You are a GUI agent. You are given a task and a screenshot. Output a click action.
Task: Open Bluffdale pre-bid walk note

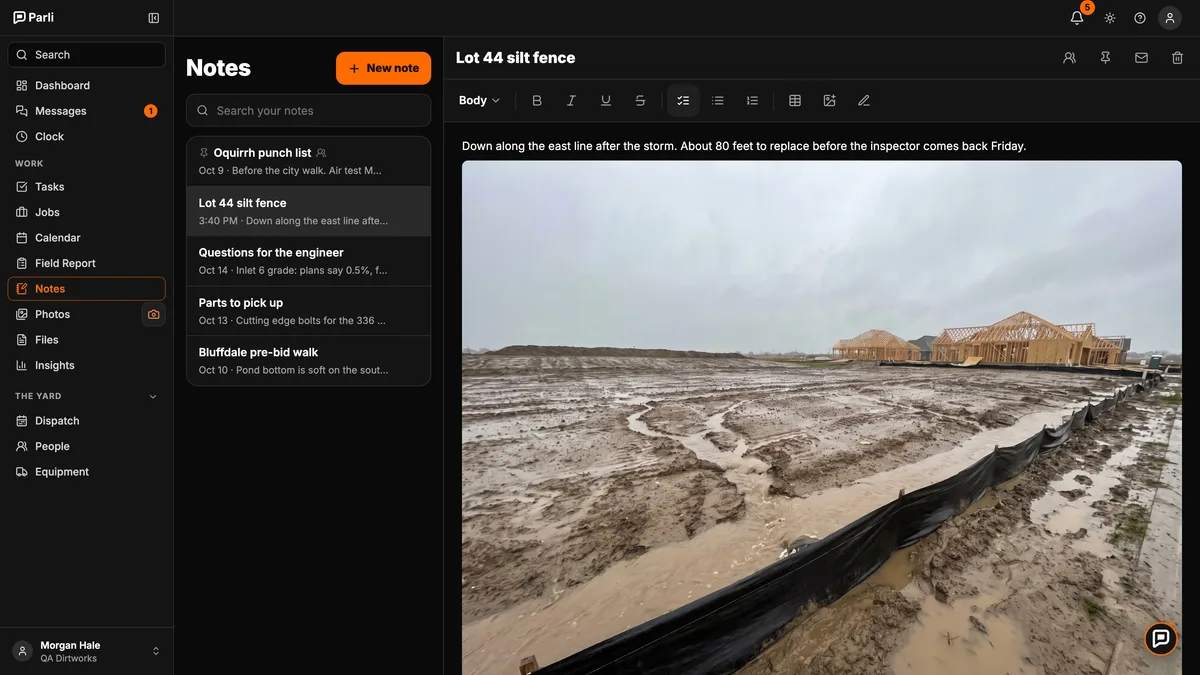coord(309,360)
